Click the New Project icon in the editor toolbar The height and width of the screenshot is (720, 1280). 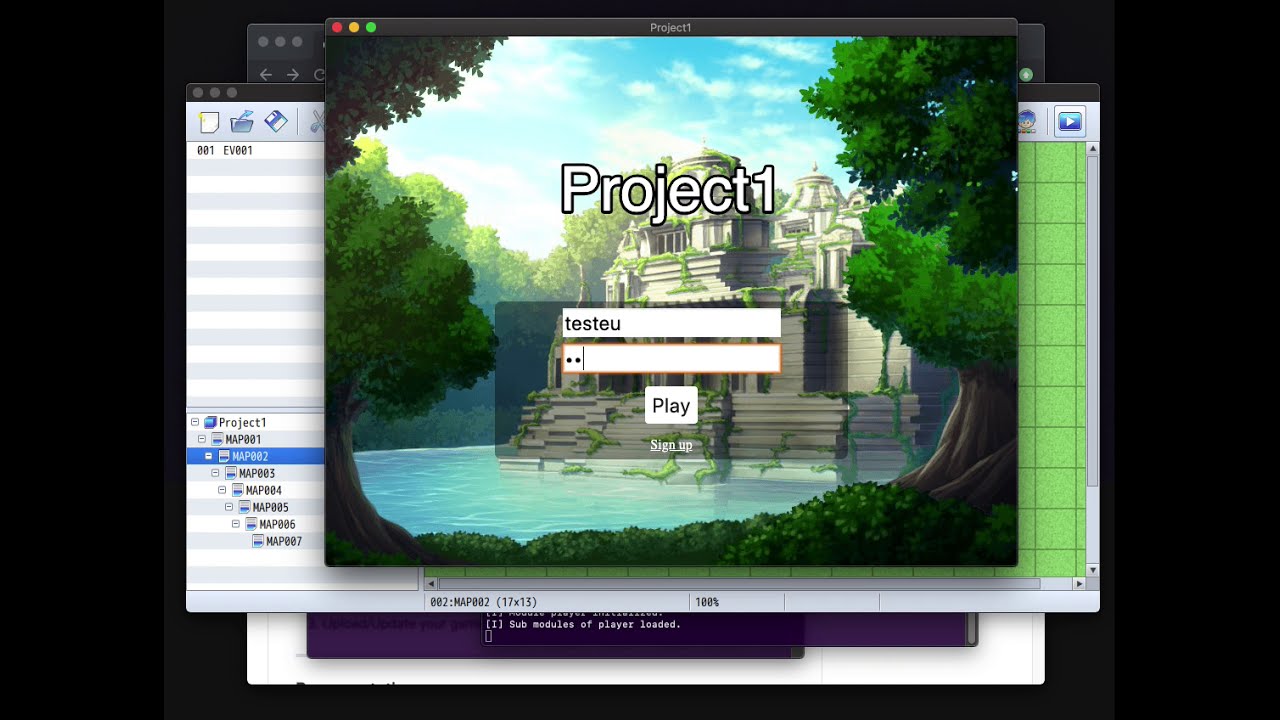[208, 122]
